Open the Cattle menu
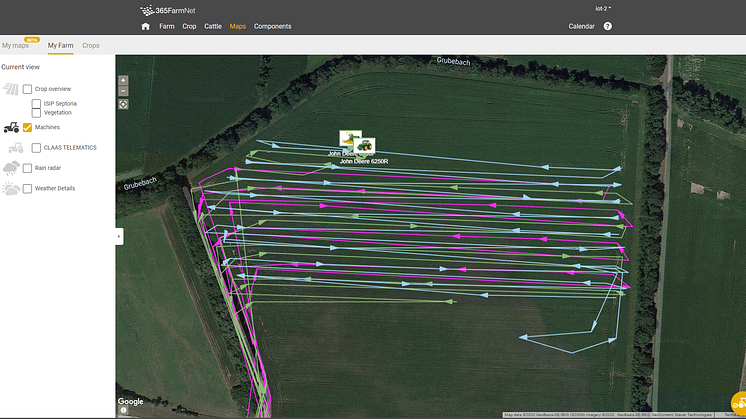The height and width of the screenshot is (419, 746). pyautogui.click(x=213, y=26)
